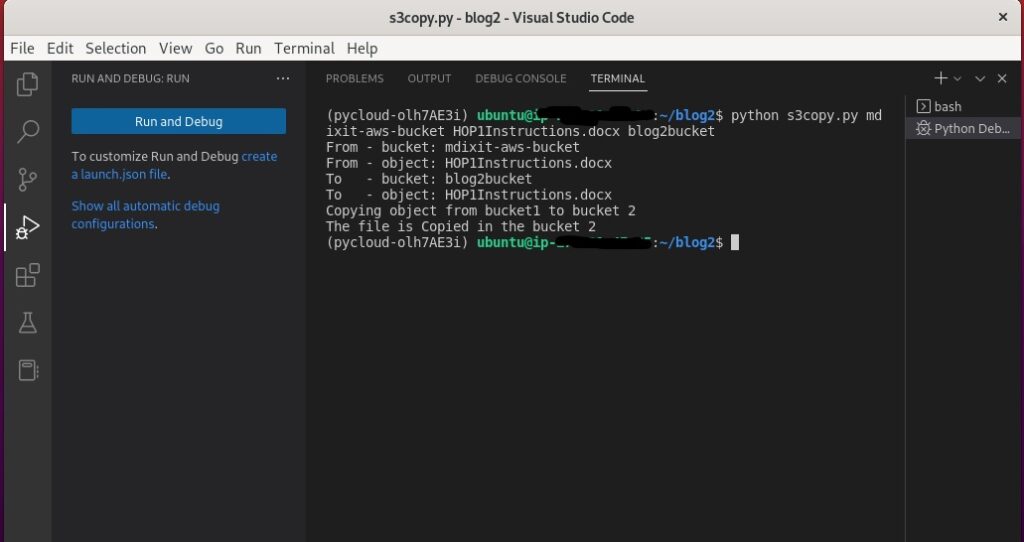Open the Testing flask icon
The height and width of the screenshot is (542, 1024).
pos(27,323)
